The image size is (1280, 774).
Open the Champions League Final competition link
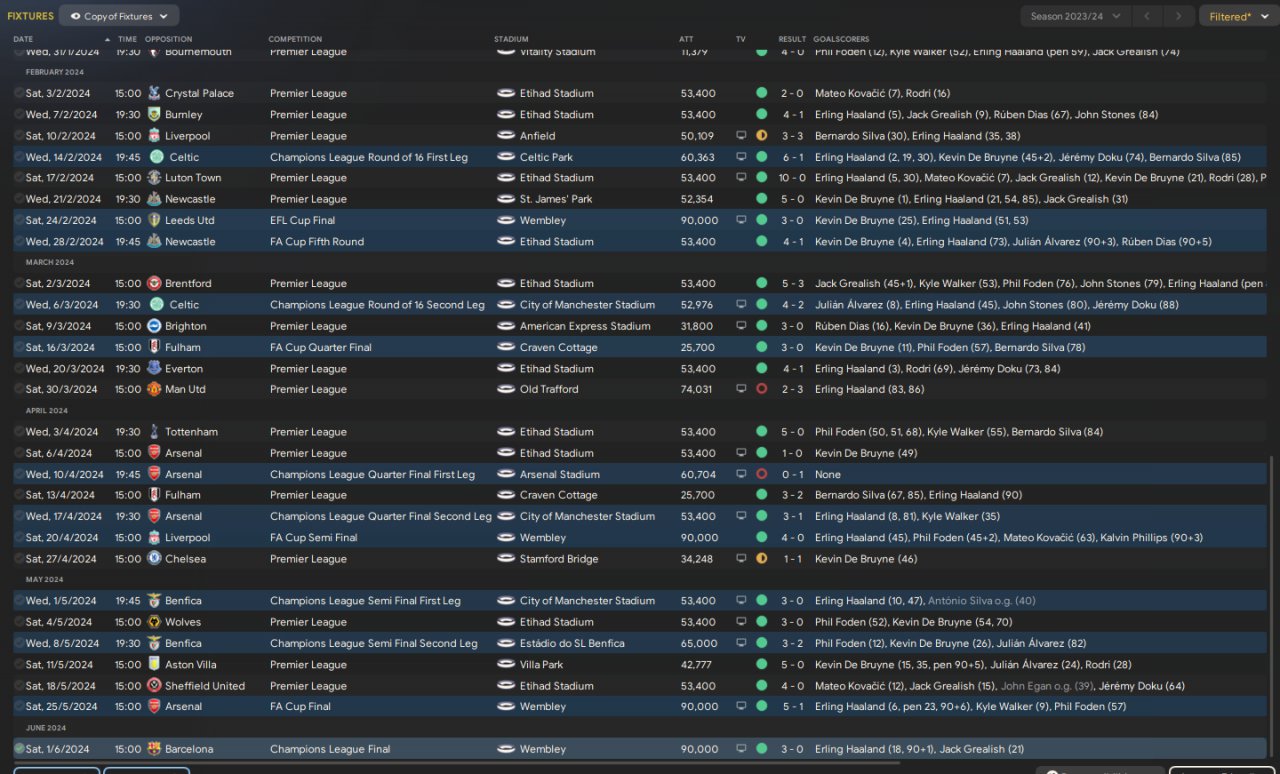click(x=331, y=749)
